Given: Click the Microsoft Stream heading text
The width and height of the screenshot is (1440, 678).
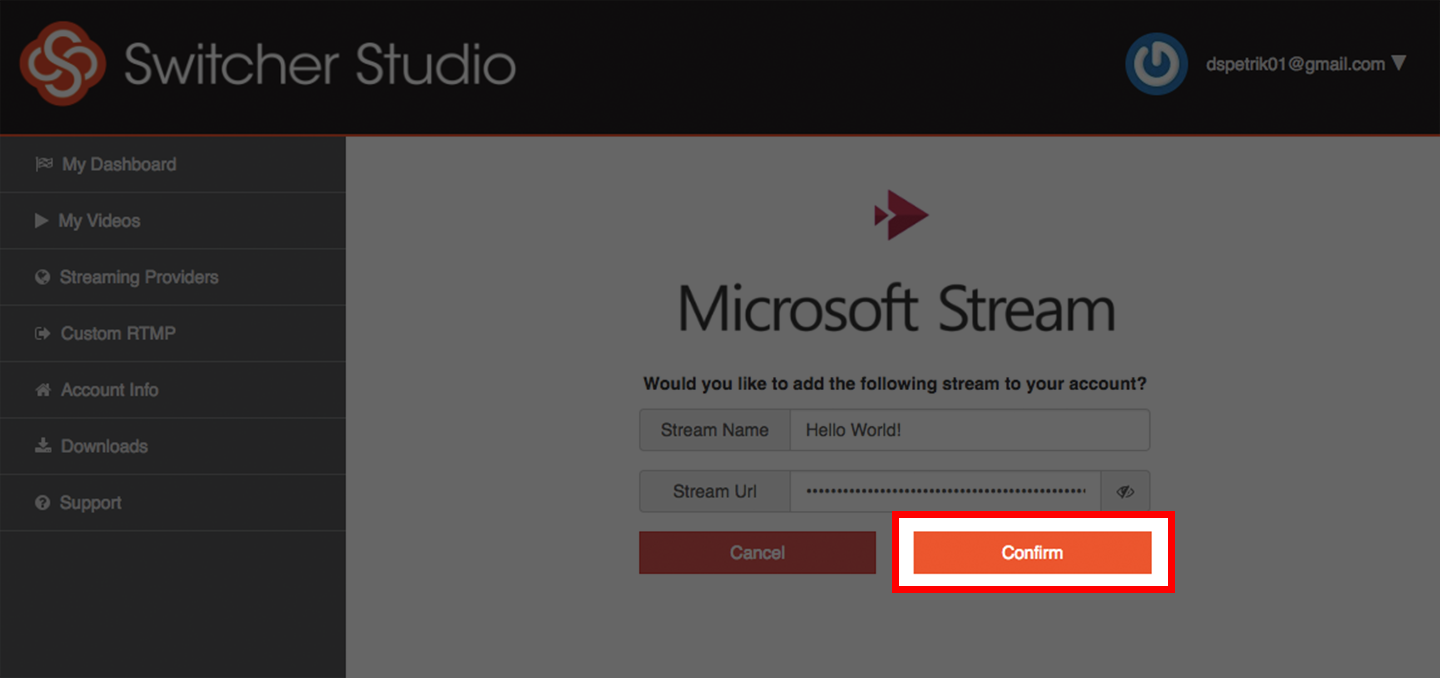Looking at the screenshot, I should click(x=896, y=307).
